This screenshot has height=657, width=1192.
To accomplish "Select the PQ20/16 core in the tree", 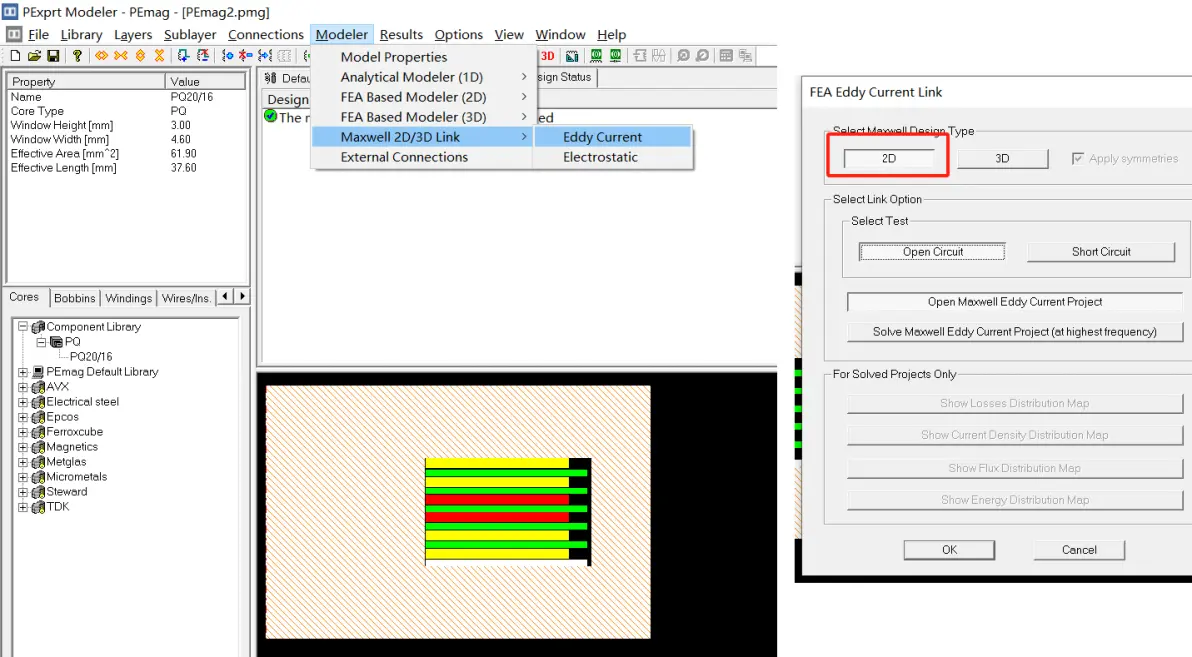I will click(x=91, y=357).
